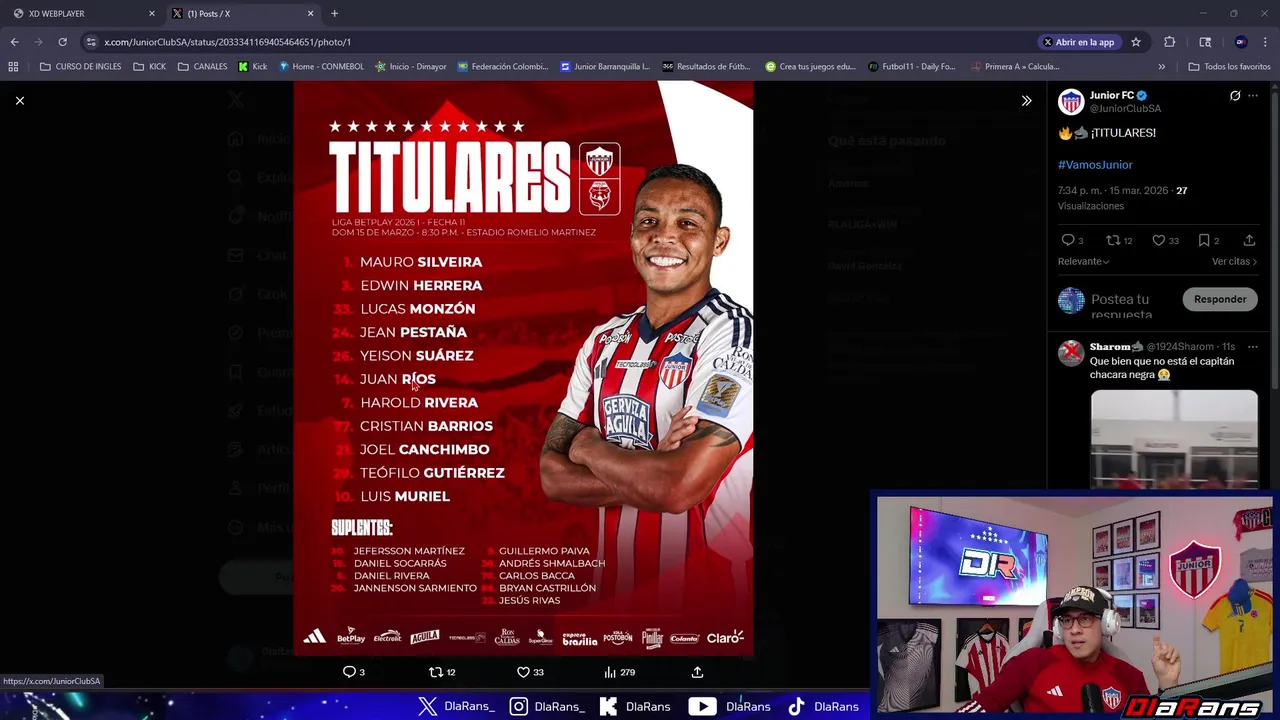
Task: Open the image thumbnail in Sharom's reply
Action: tap(1174, 438)
